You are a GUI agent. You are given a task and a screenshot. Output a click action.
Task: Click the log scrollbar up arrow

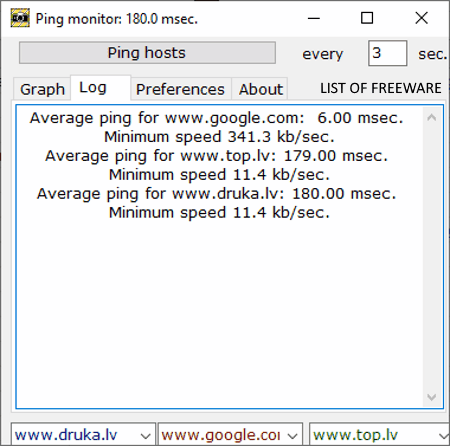(x=432, y=117)
